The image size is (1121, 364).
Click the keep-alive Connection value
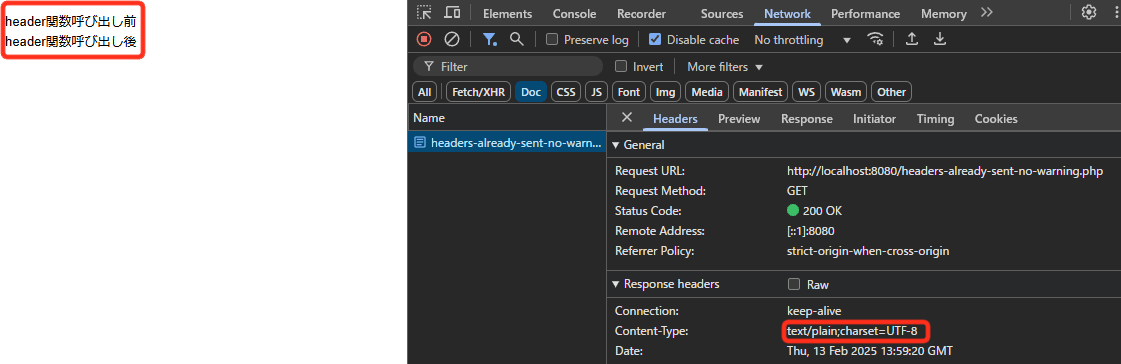pos(814,311)
